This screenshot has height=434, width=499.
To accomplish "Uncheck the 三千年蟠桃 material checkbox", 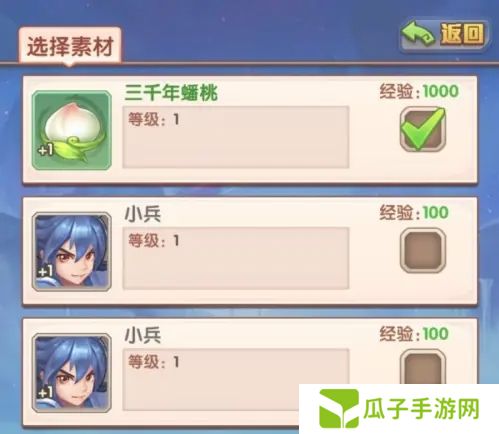I will pos(423,129).
